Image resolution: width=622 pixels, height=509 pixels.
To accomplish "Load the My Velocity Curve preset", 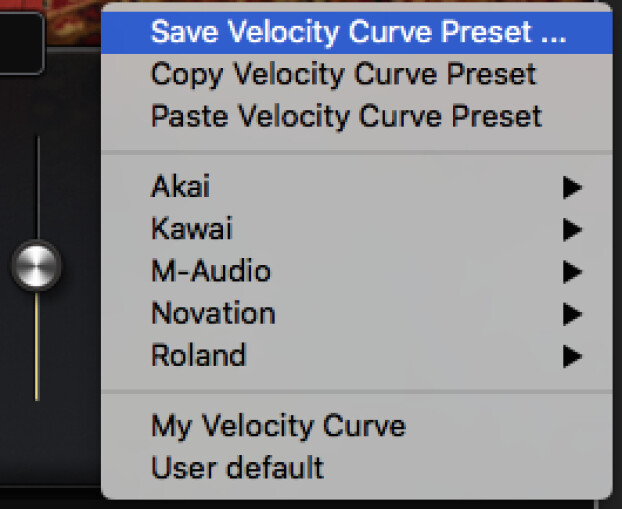I will coord(278,426).
